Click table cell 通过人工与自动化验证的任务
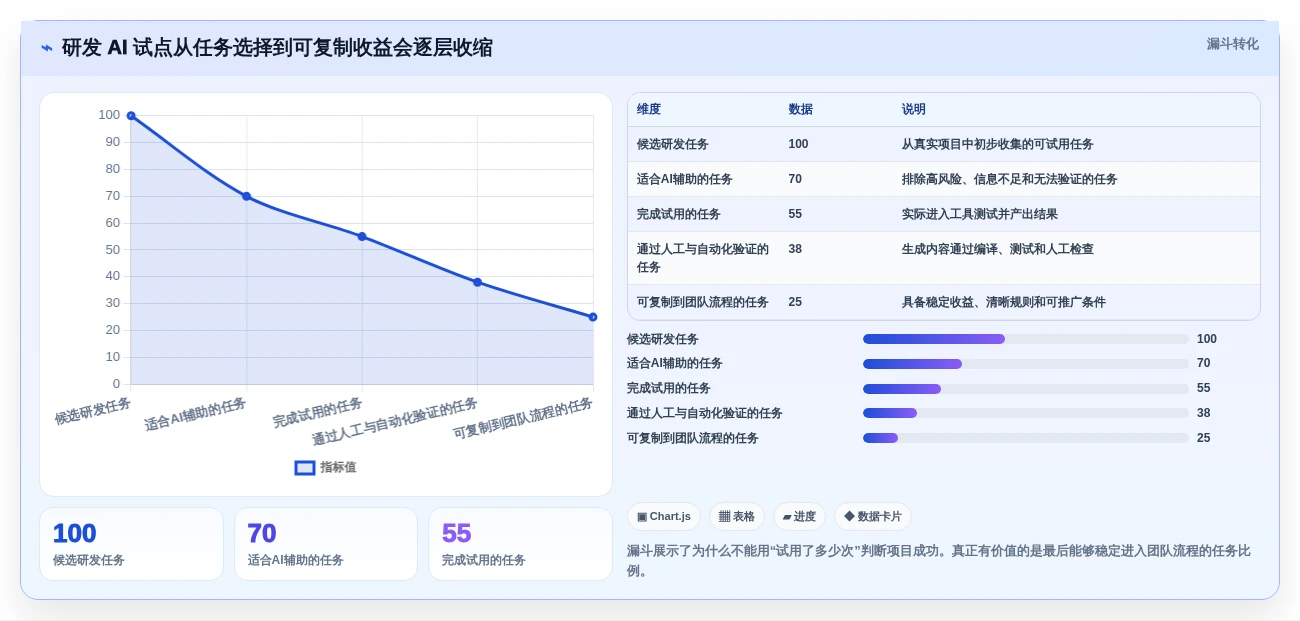 703,258
